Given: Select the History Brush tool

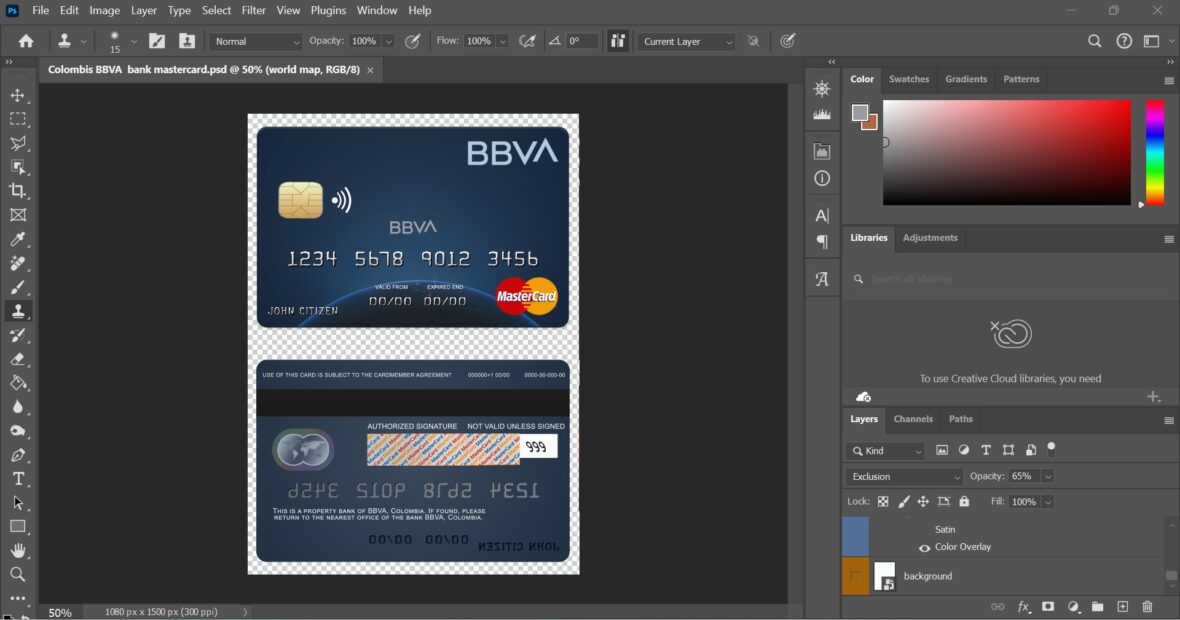Looking at the screenshot, I should [17, 336].
